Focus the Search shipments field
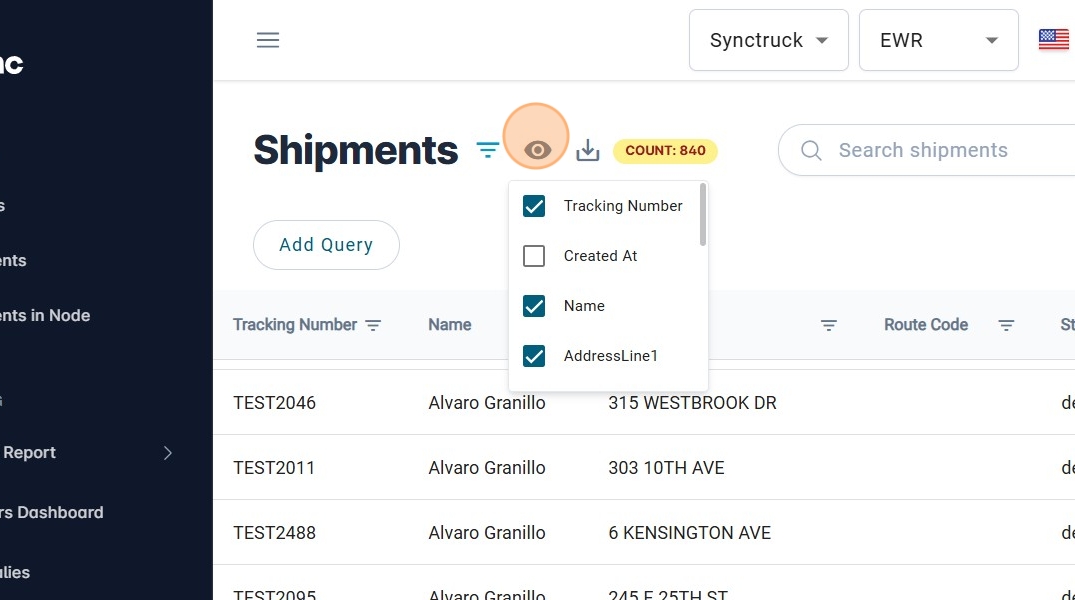The height and width of the screenshot is (600, 1075). [940, 150]
